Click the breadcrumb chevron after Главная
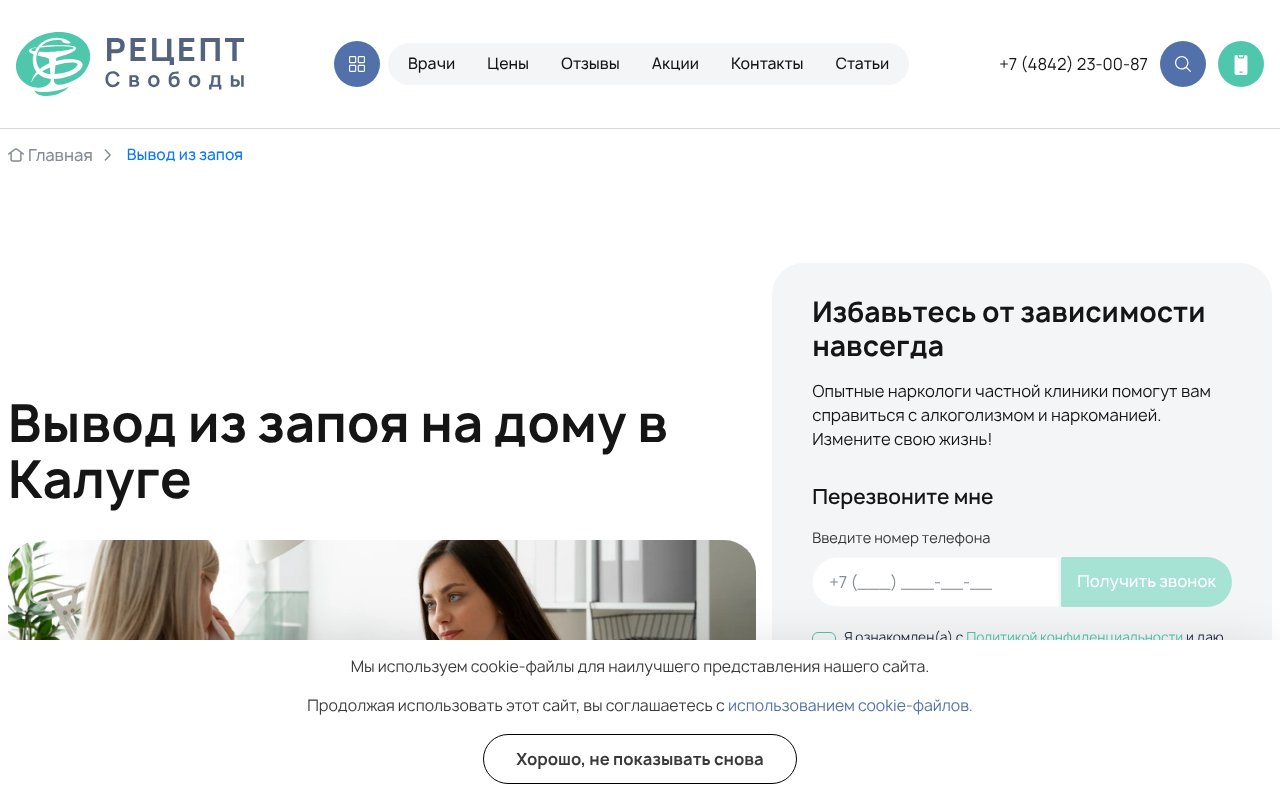This screenshot has width=1280, height=800. tap(108, 155)
